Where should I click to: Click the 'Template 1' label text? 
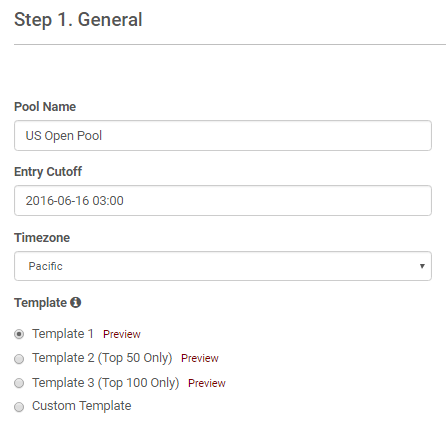63,334
